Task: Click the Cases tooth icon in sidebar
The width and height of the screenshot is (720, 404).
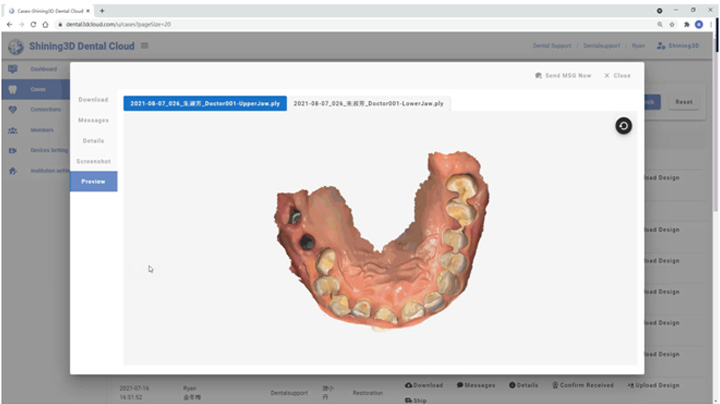Action: [x=13, y=89]
